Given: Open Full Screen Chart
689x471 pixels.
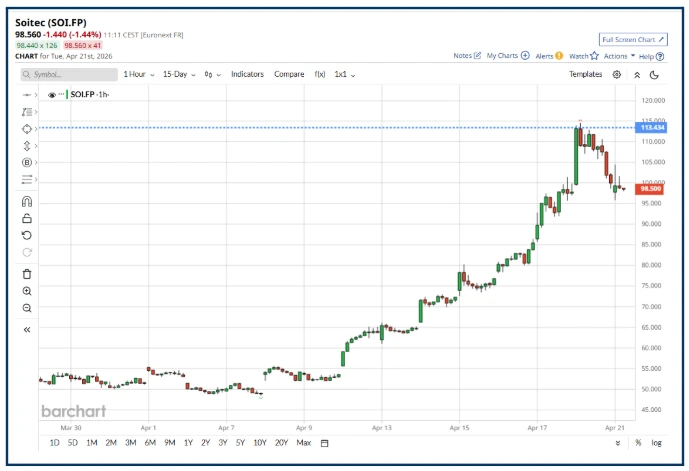Looking at the screenshot, I should point(633,40).
